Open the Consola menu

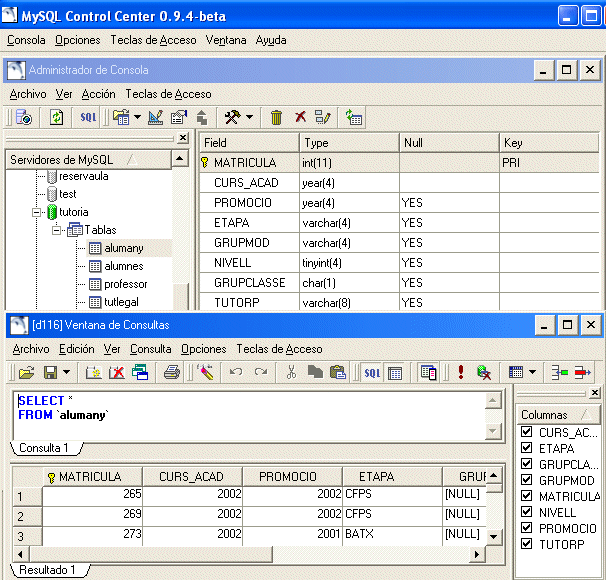tap(26, 40)
